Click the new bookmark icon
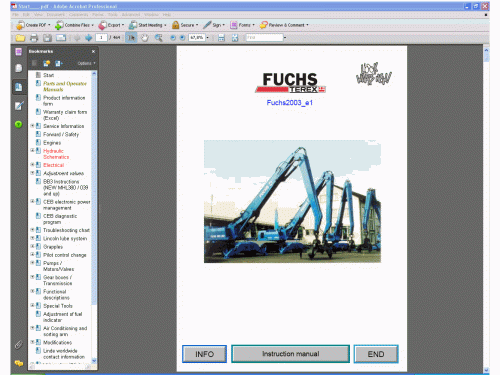The image size is (500, 375). 46,63
